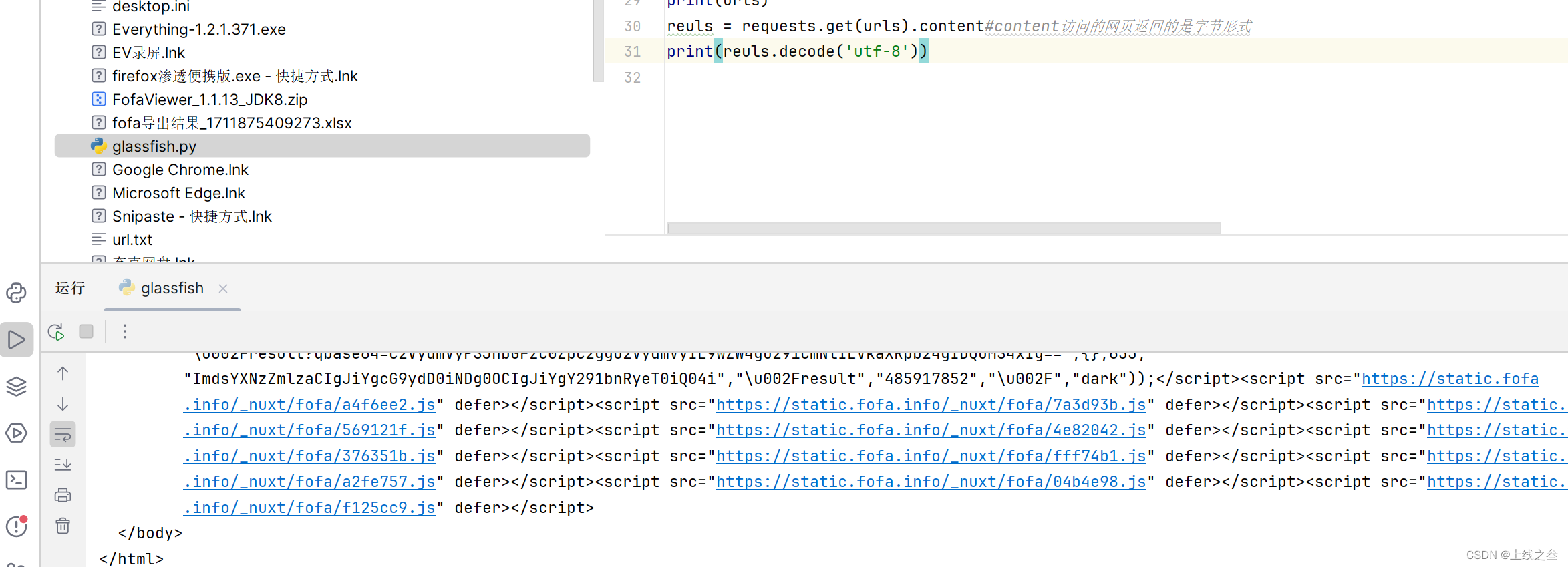The width and height of the screenshot is (1568, 567).
Task: Open the fff74b1.js script link
Action: point(931,456)
